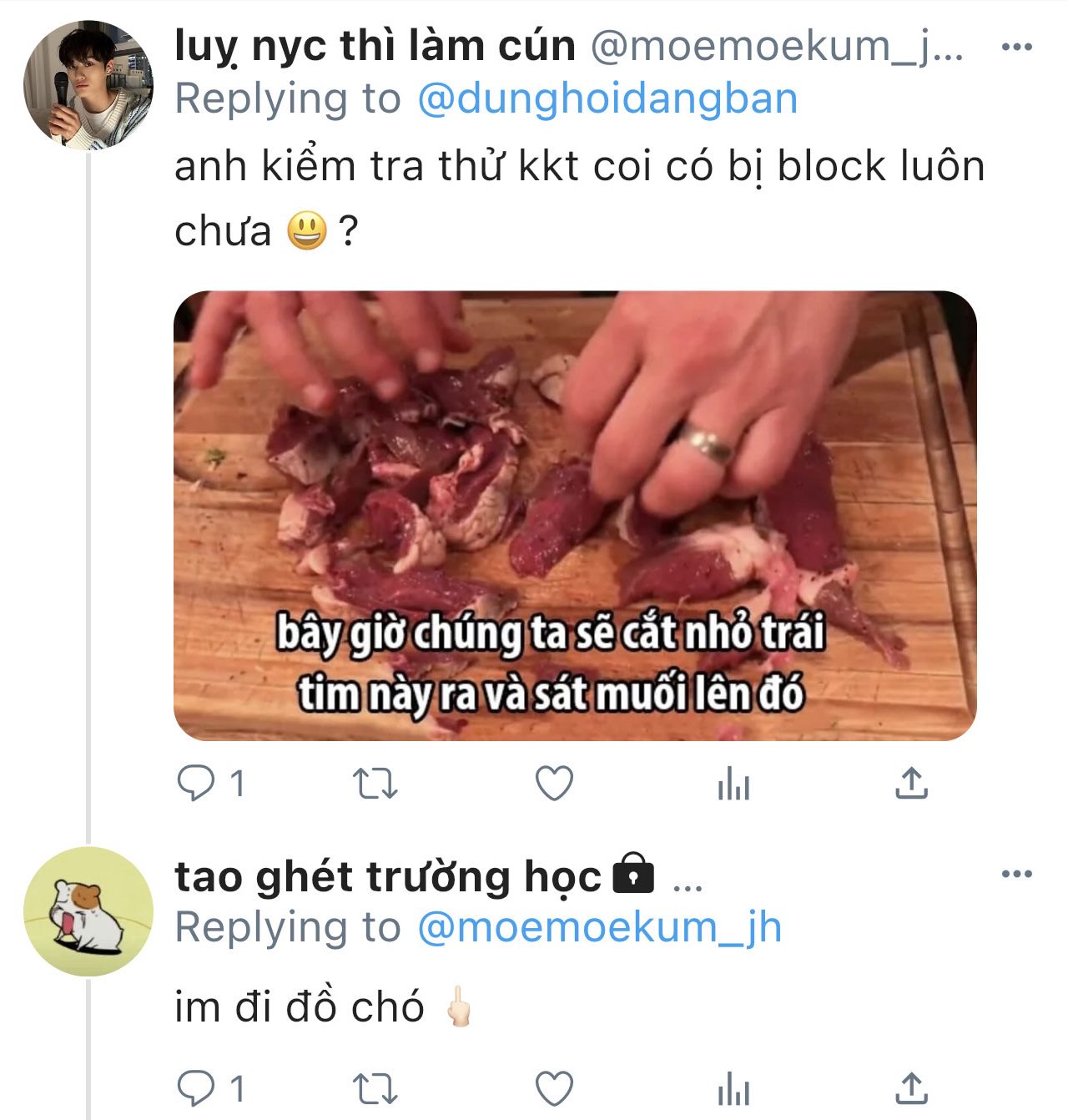The height and width of the screenshot is (1120, 1068).
Task: Share the second tweet via the upload icon
Action: 911,1087
